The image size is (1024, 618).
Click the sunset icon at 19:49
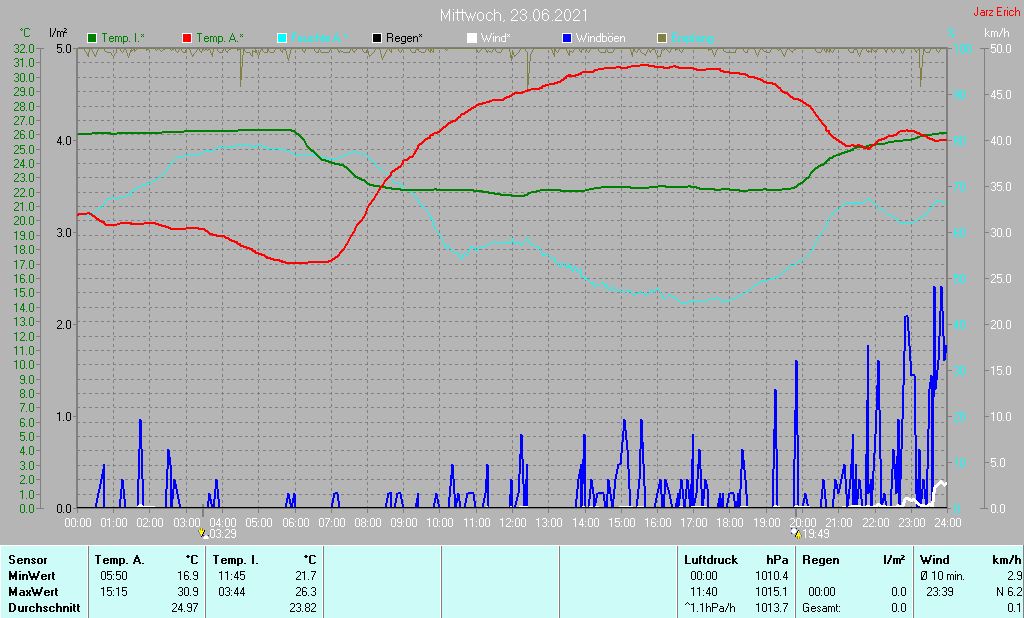click(796, 534)
